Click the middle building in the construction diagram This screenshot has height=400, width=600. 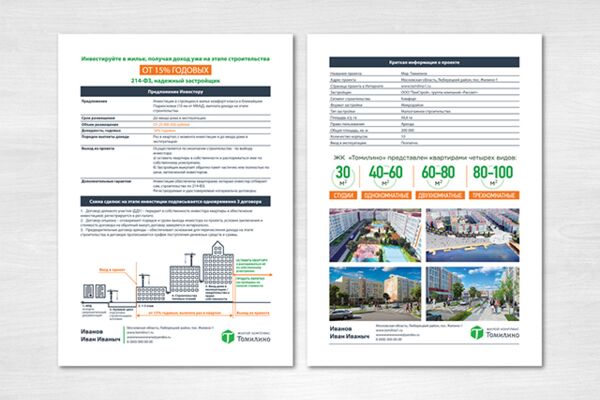click(x=185, y=279)
